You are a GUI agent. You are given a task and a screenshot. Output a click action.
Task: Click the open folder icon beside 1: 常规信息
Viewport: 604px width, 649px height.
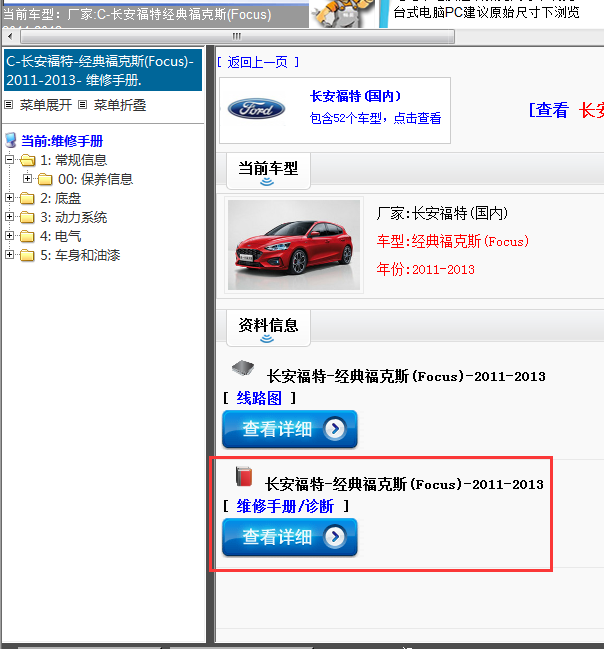pos(27,160)
